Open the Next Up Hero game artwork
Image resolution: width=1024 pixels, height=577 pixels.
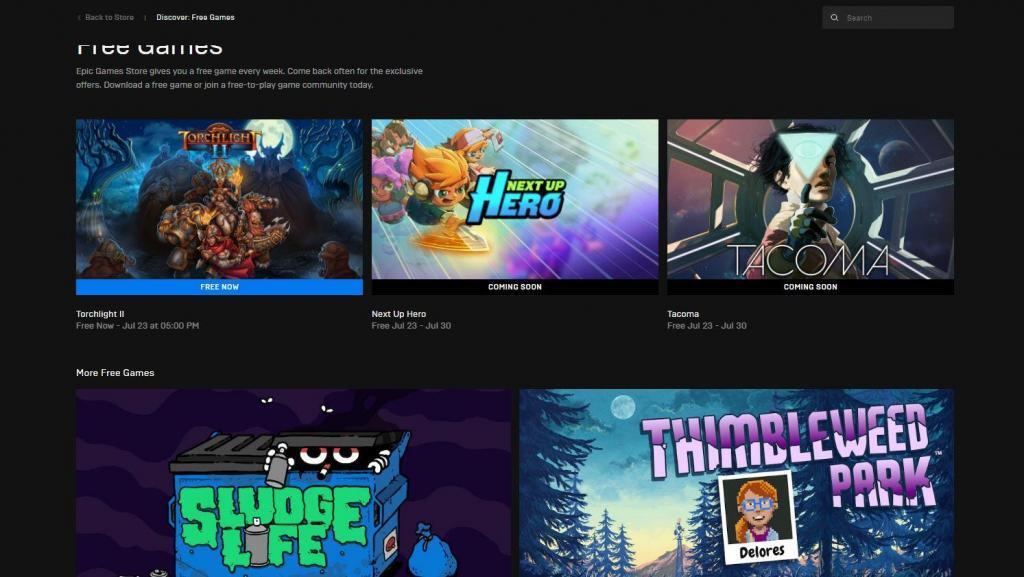pyautogui.click(x=515, y=199)
